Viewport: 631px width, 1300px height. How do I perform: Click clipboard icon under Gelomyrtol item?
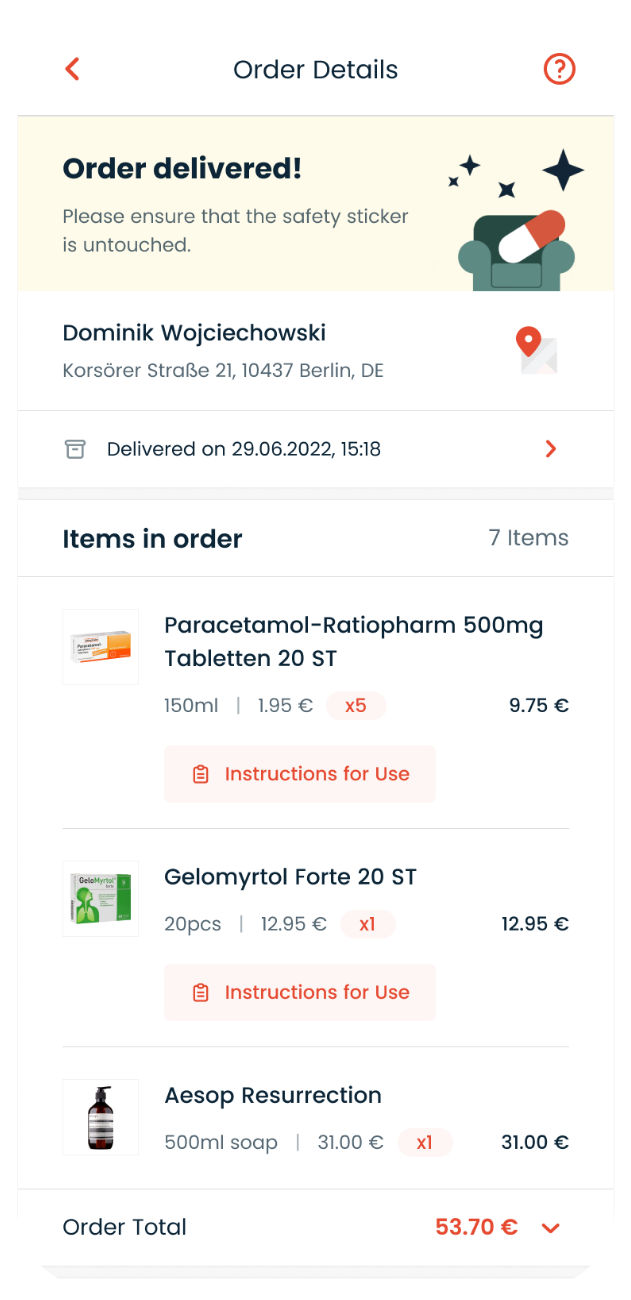201,993
